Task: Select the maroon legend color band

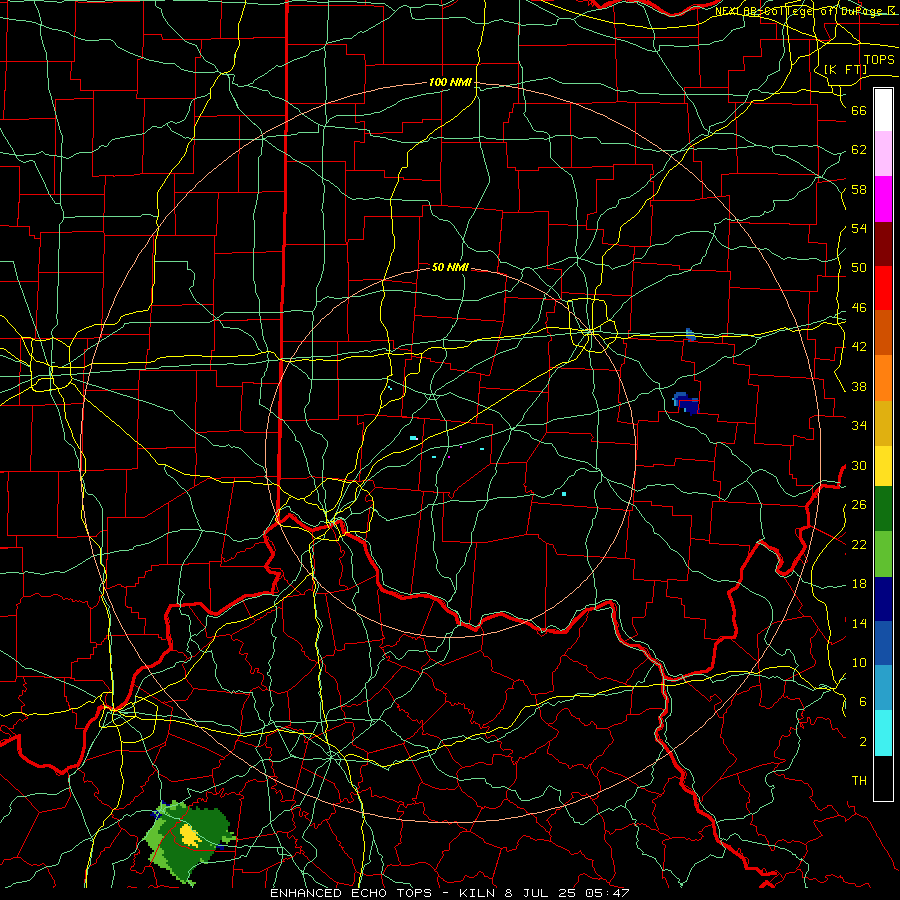Action: pos(883,244)
